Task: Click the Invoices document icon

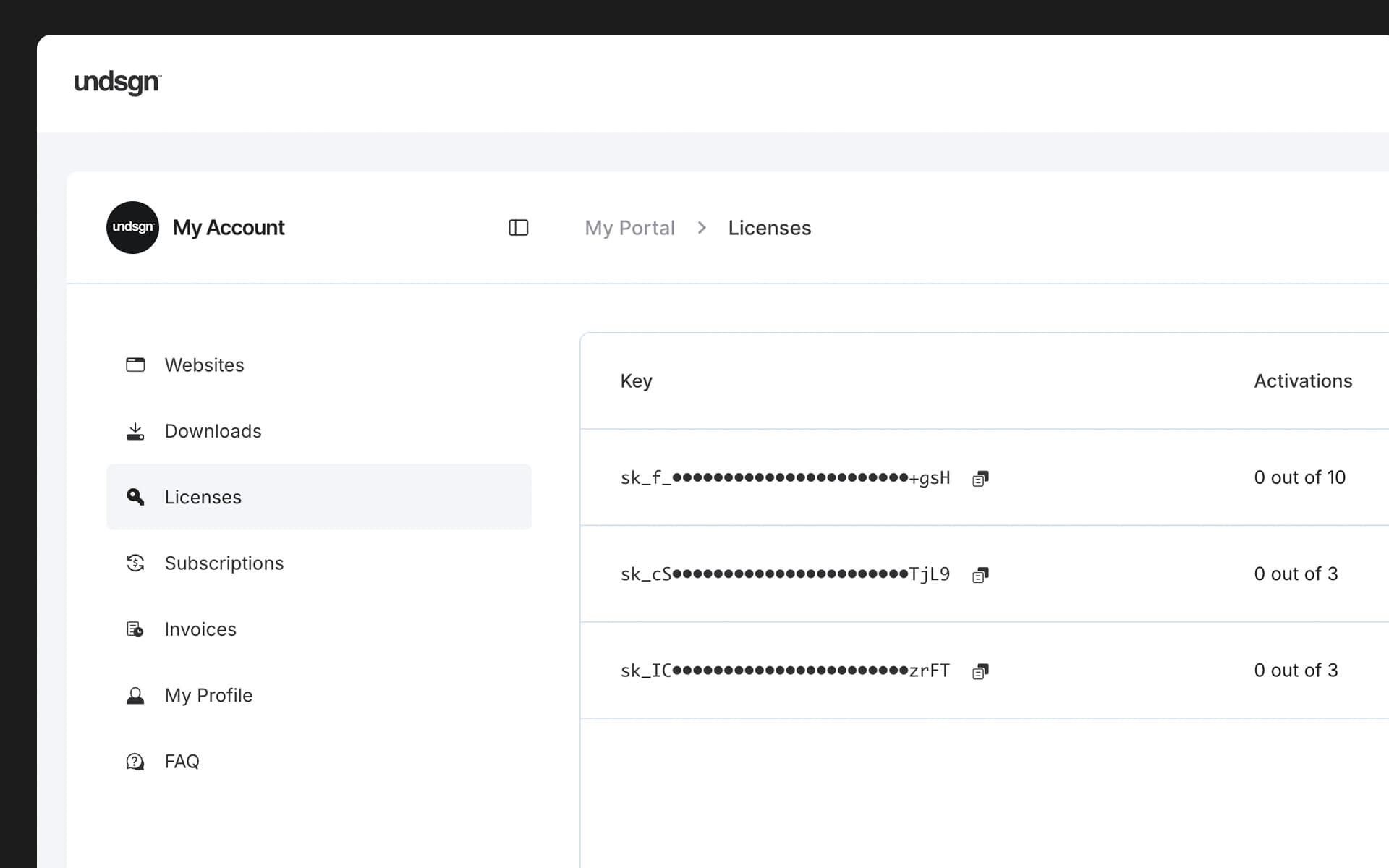Action: tap(135, 629)
